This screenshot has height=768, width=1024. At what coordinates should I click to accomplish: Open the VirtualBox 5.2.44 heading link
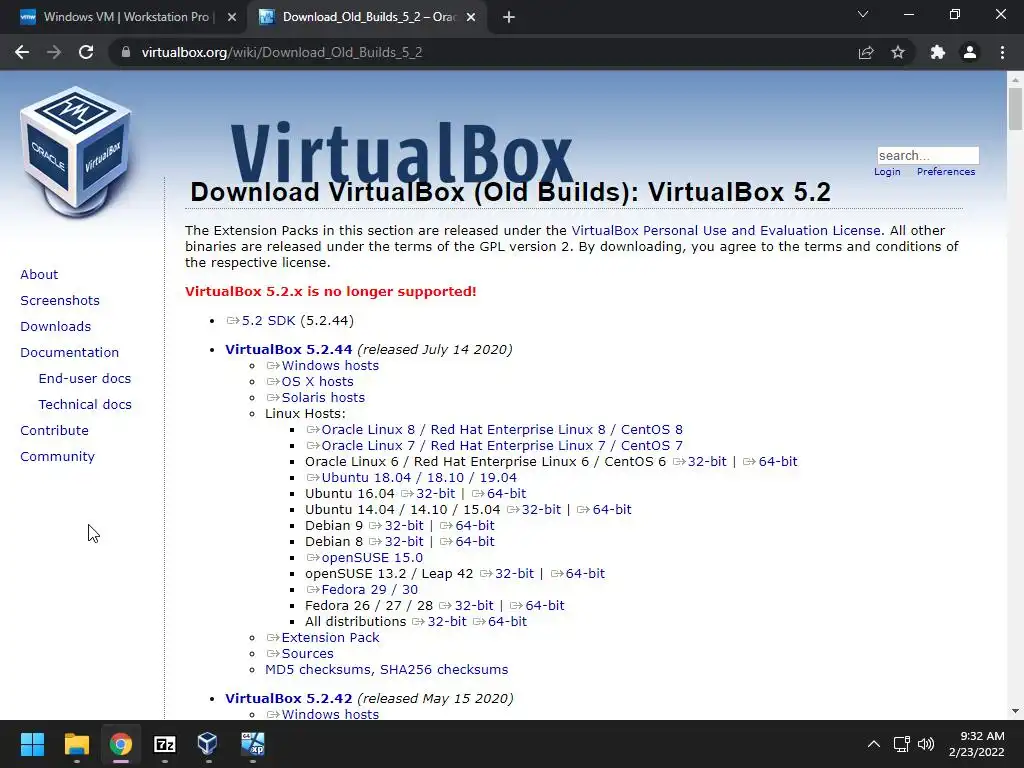(289, 349)
